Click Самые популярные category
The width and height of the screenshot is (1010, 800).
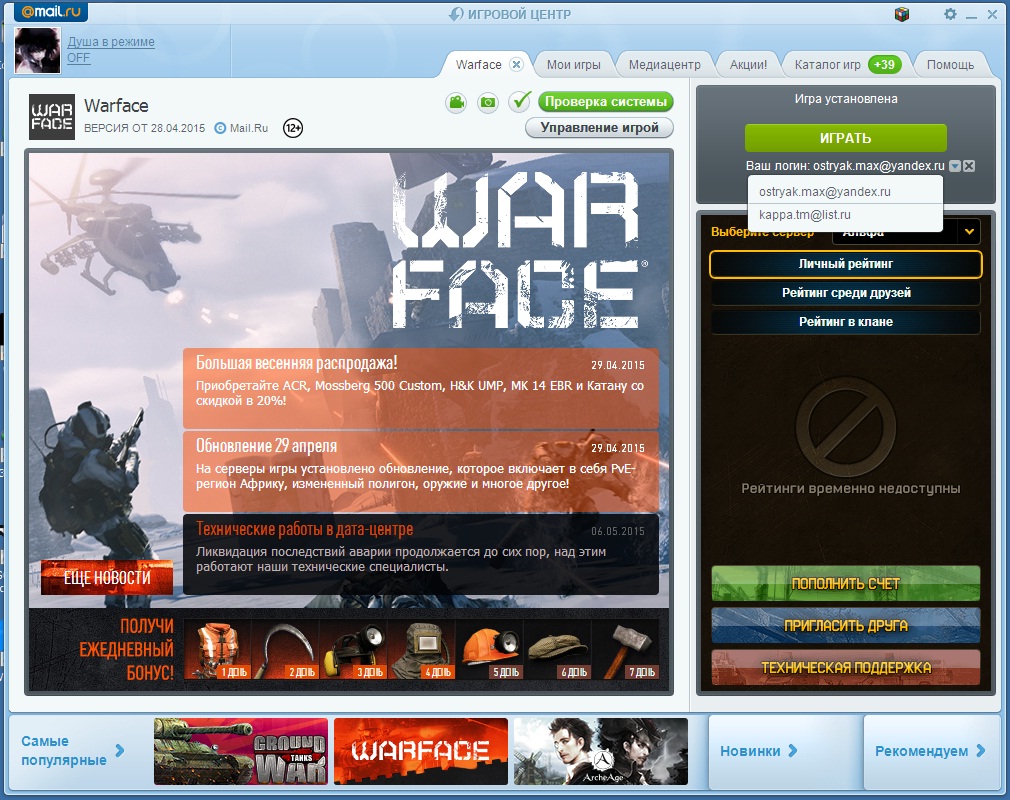(64, 750)
